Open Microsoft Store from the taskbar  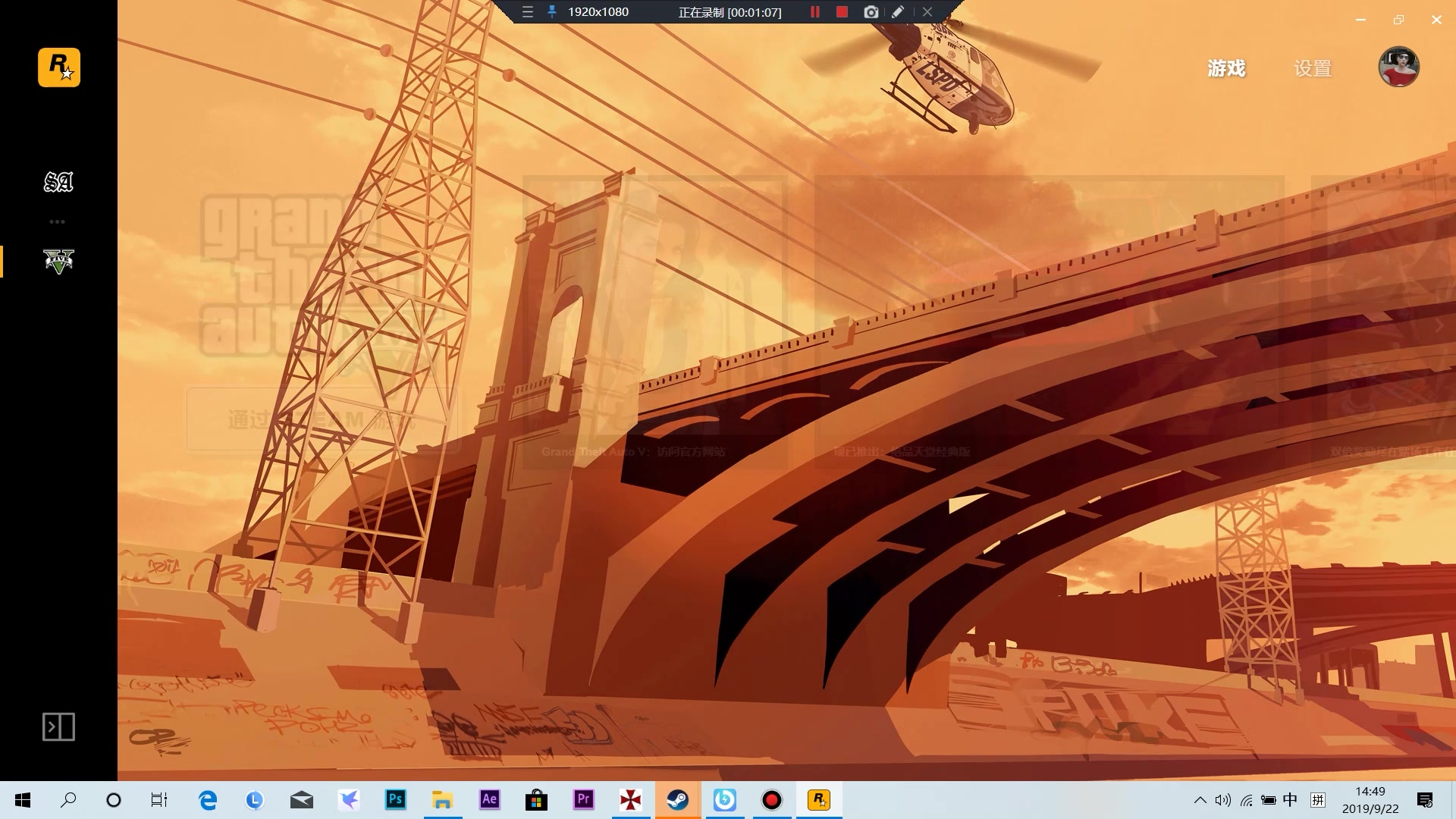click(x=537, y=800)
